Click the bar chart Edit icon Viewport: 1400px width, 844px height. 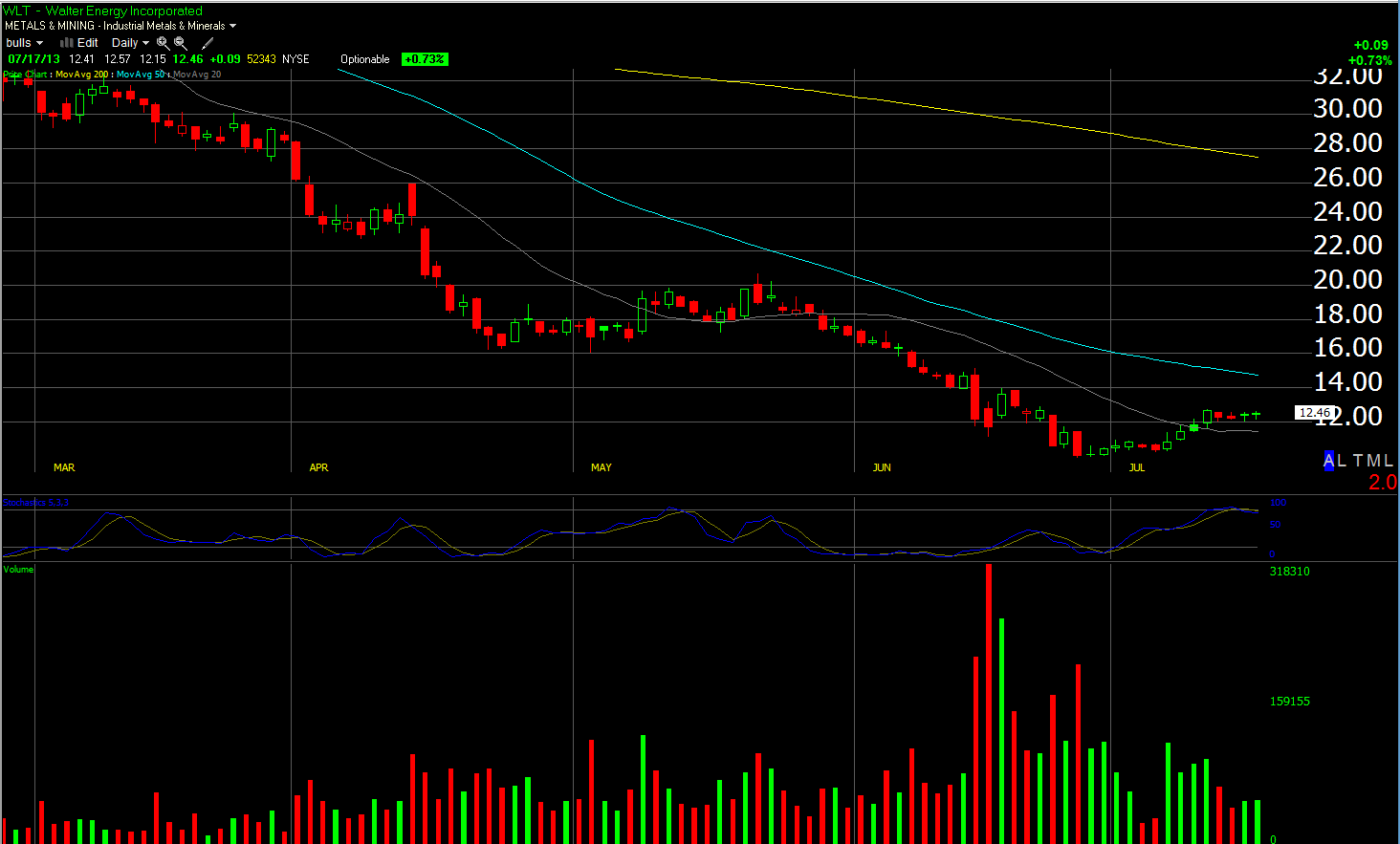coord(67,43)
